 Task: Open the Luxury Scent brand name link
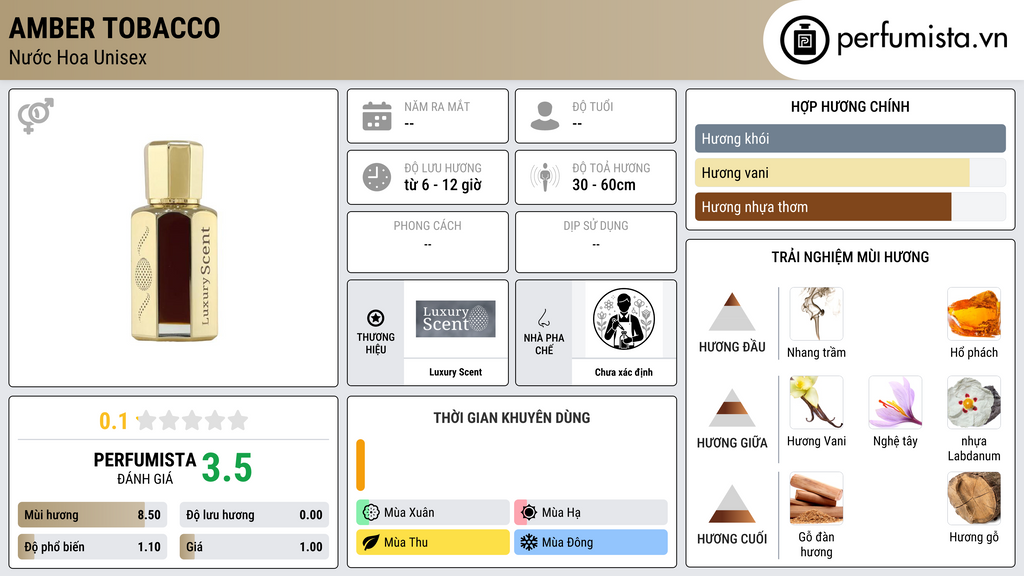[x=455, y=372]
